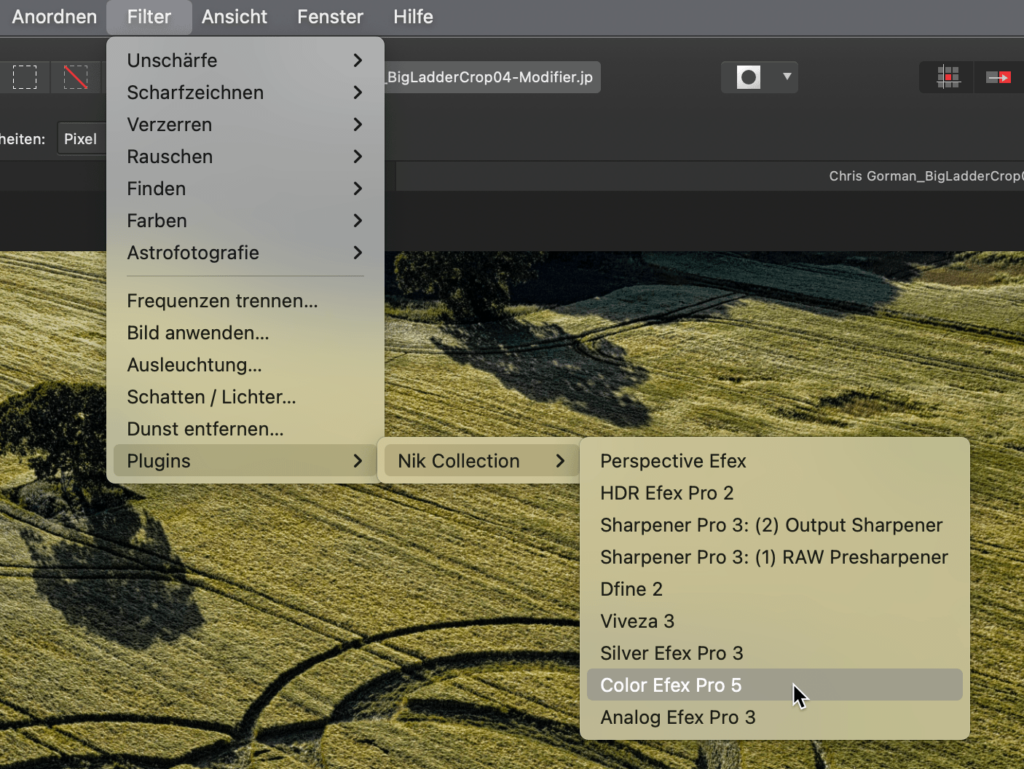Click the Chris Gorman_BigLadderCrop document title
Screen dimensions: 1024x769
coord(926,176)
